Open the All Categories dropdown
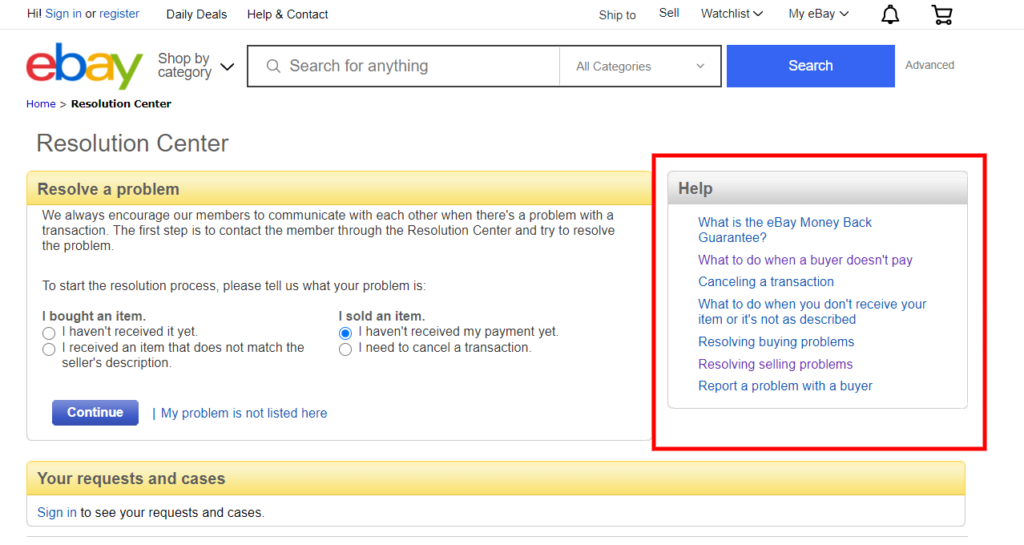This screenshot has width=1024, height=545. [x=640, y=66]
